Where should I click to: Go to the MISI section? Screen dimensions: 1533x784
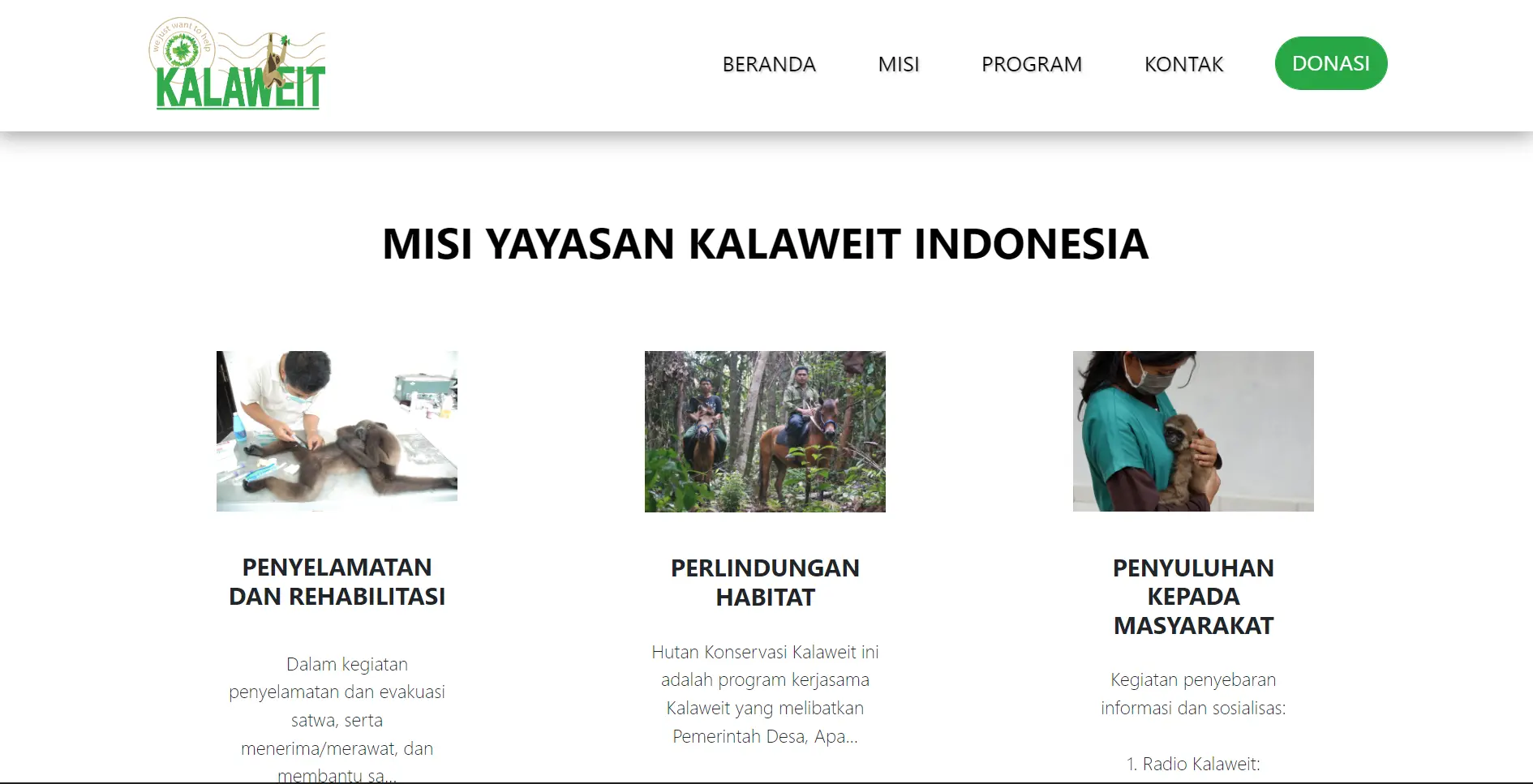point(899,64)
